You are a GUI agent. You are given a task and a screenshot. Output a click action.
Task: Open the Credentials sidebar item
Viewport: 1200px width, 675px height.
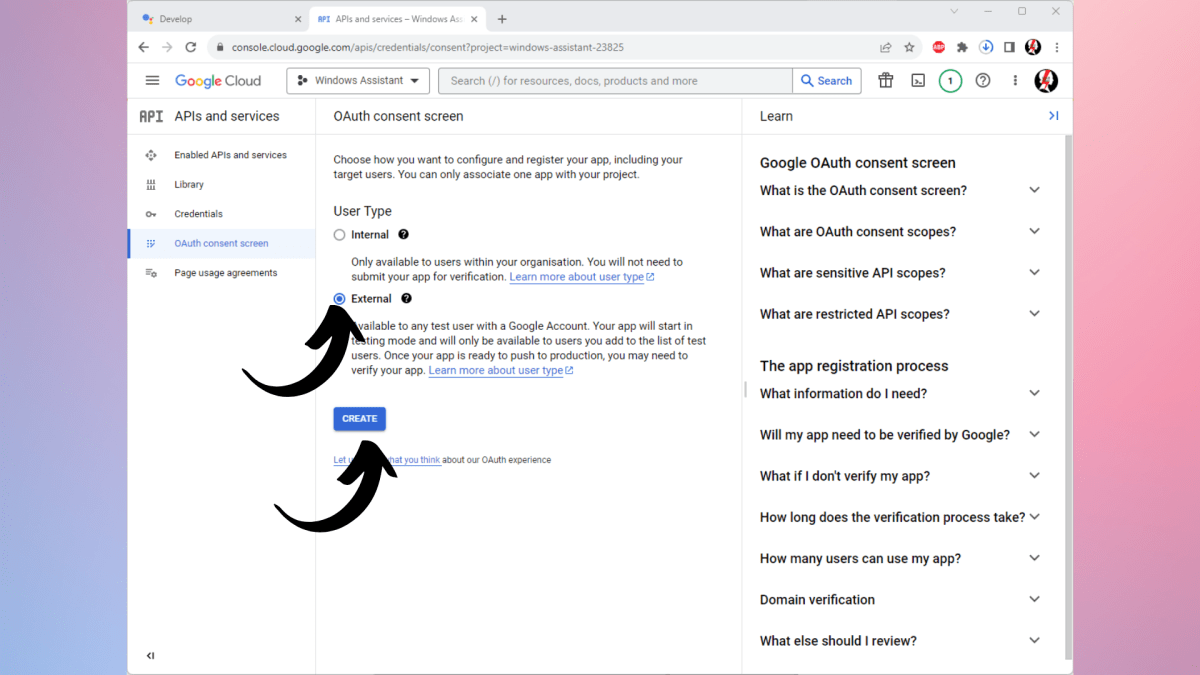click(221, 214)
